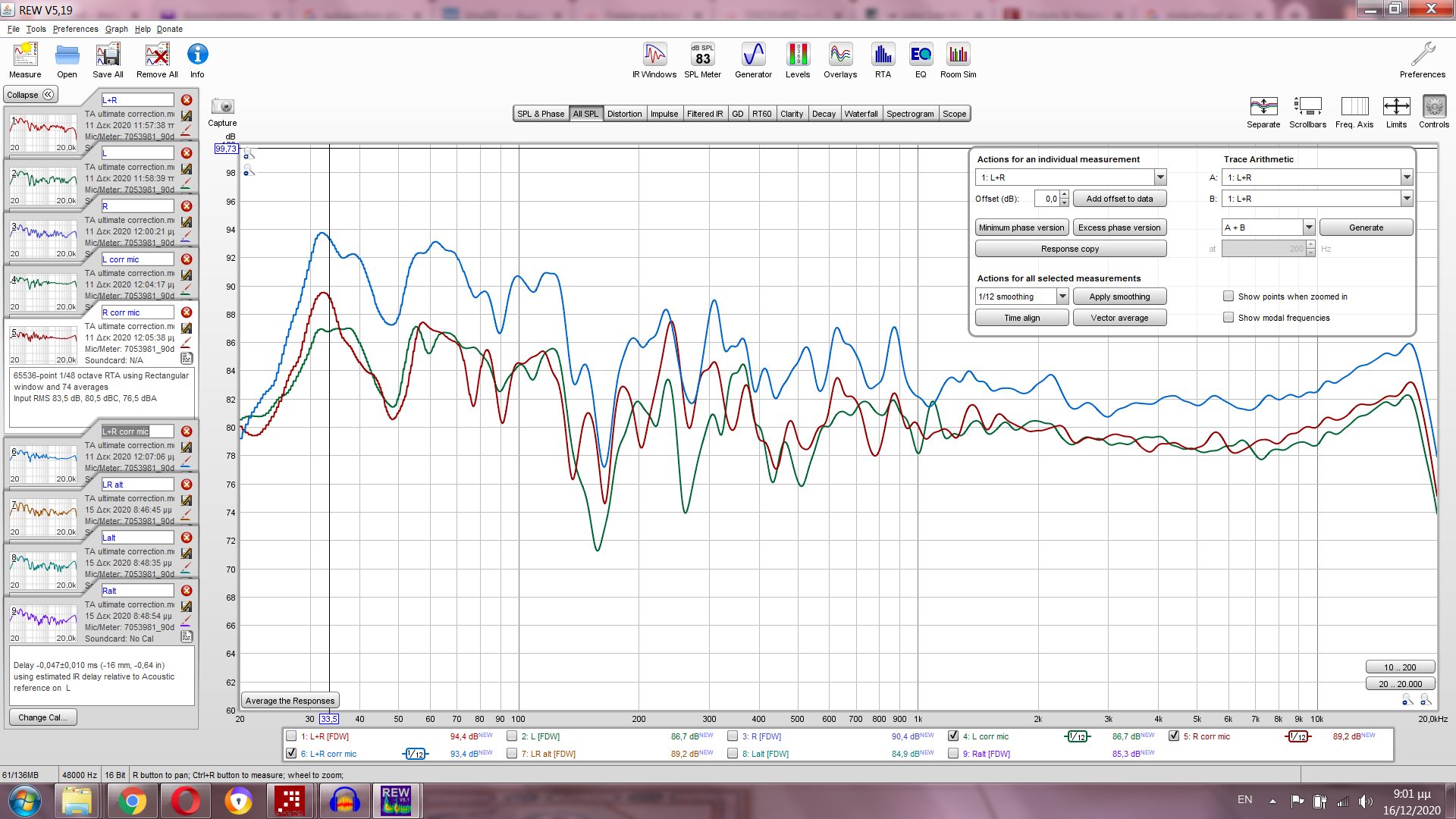Check Show points when zoomed in
1456x819 pixels.
[x=1228, y=297]
